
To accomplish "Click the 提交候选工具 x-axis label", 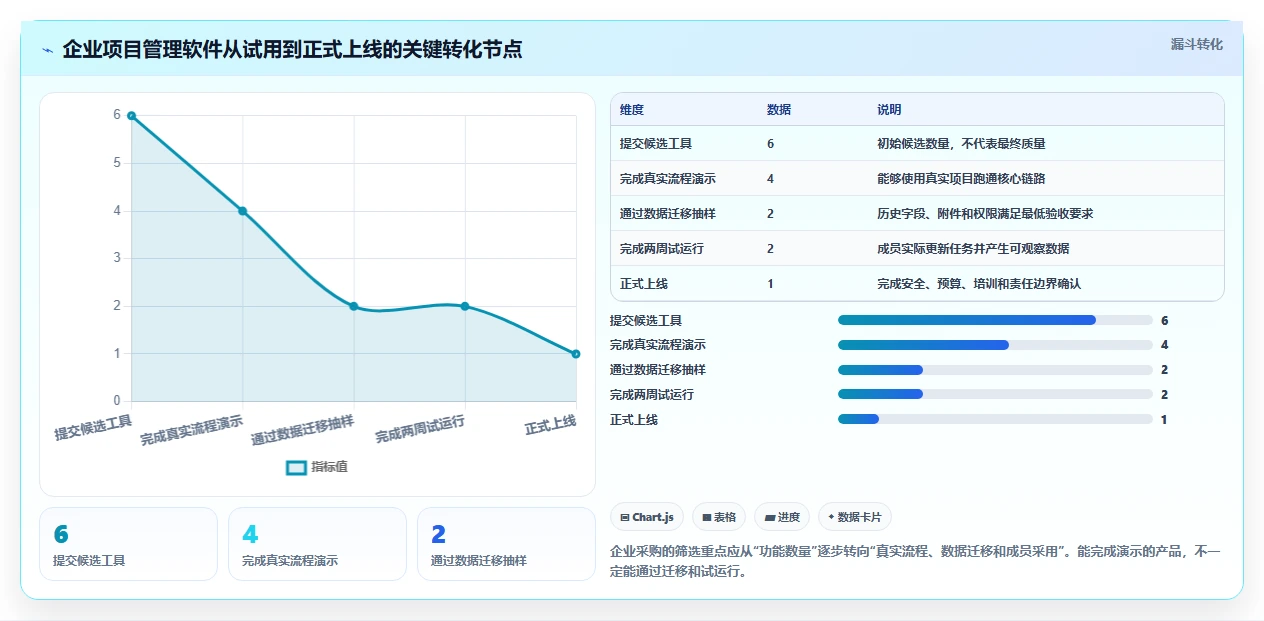I will [93, 428].
